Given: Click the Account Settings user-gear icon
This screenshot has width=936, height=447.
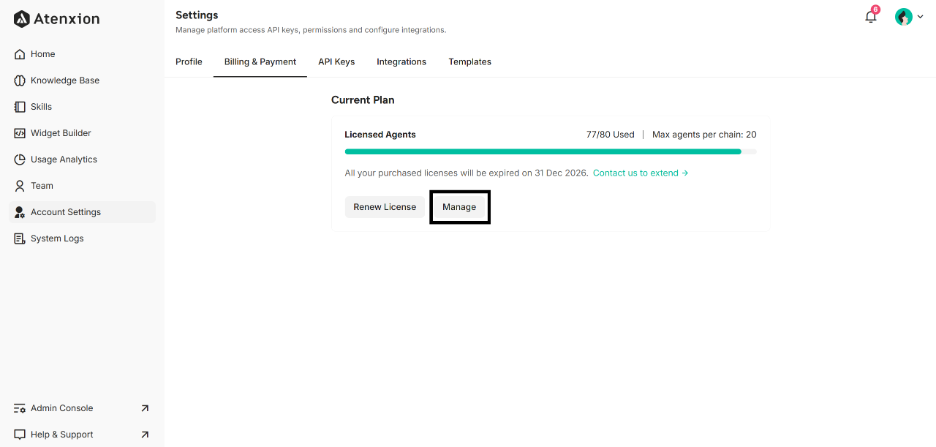Looking at the screenshot, I should 20,212.
